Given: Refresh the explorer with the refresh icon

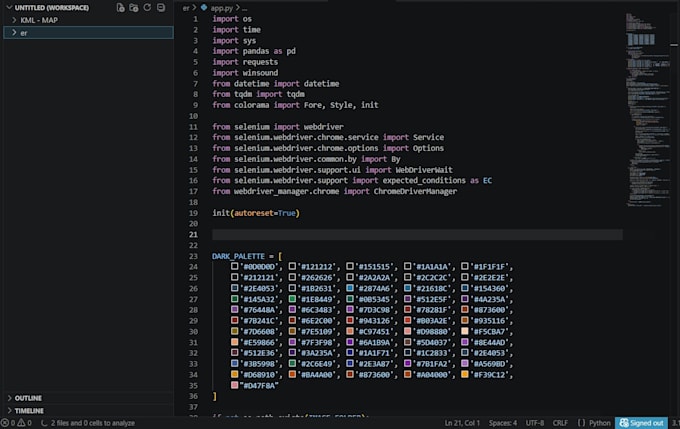Looking at the screenshot, I should [147, 8].
